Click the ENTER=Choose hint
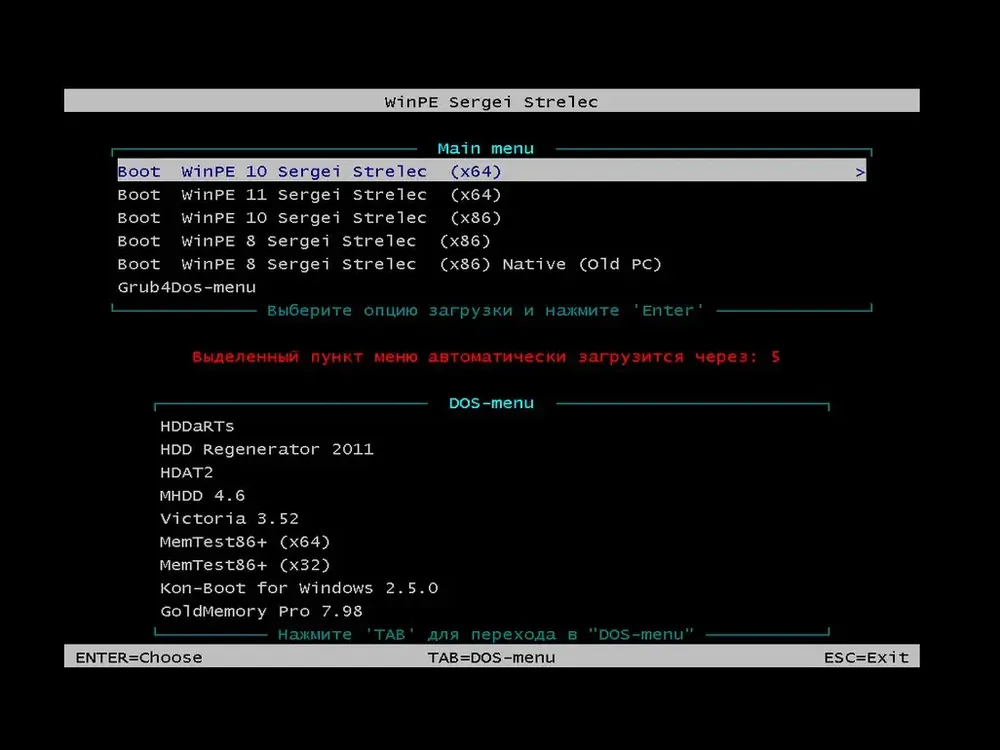This screenshot has width=1000, height=750. click(138, 658)
